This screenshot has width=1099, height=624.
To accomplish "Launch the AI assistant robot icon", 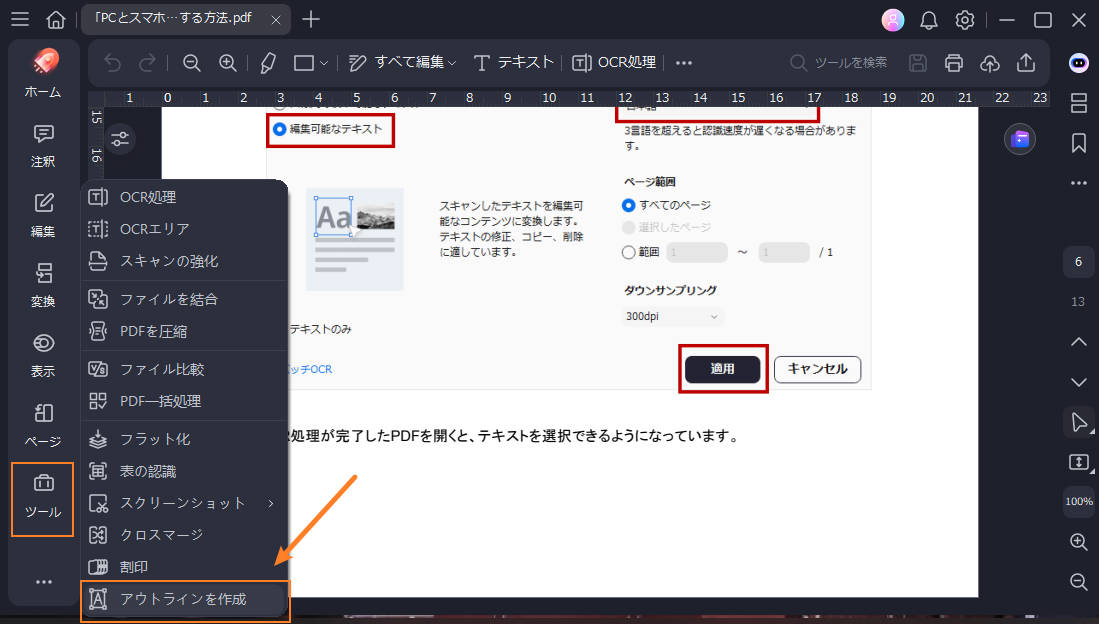I will (1077, 63).
